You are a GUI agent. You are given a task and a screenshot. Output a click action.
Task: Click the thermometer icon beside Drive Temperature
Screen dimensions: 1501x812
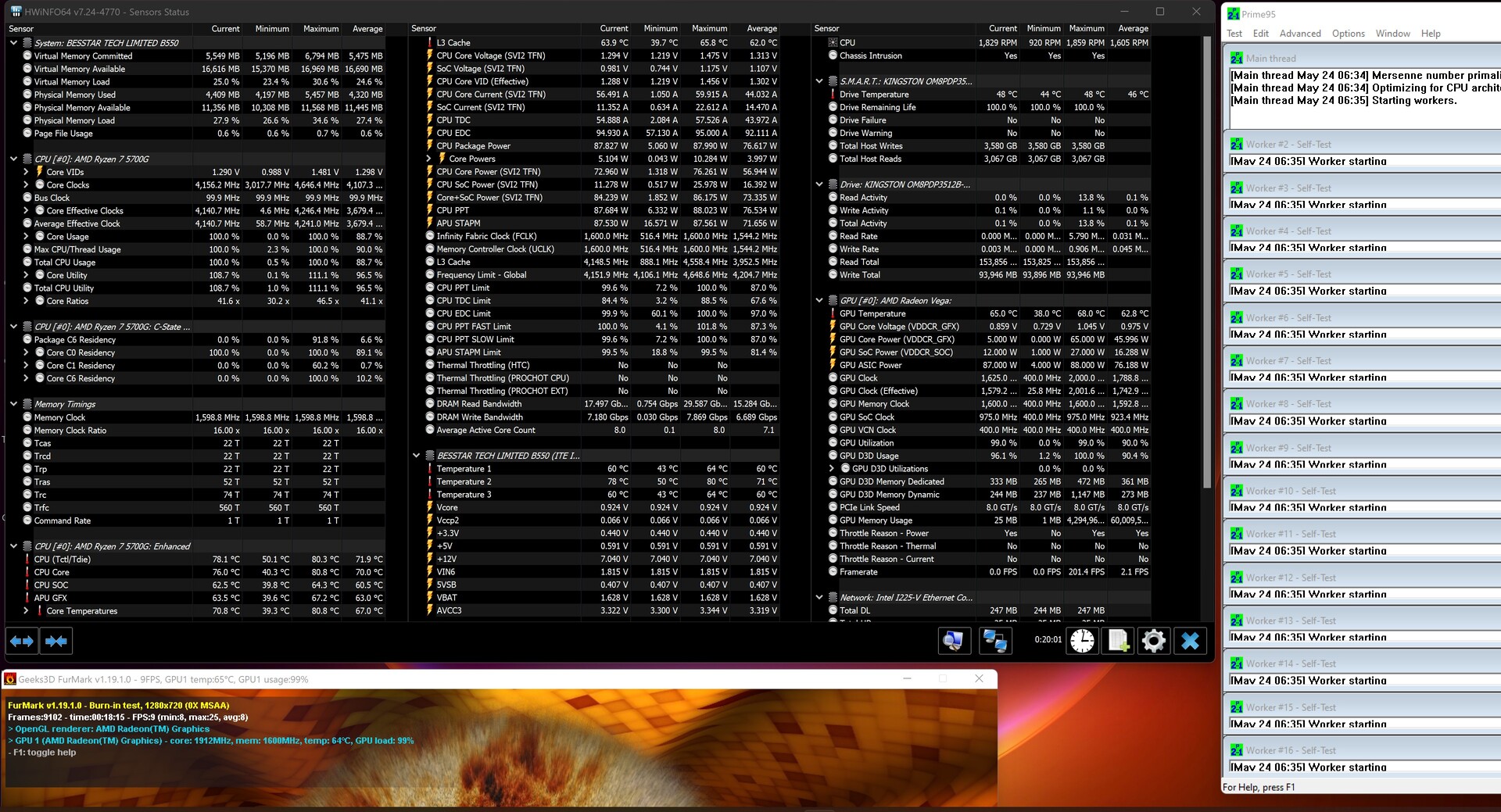(833, 95)
